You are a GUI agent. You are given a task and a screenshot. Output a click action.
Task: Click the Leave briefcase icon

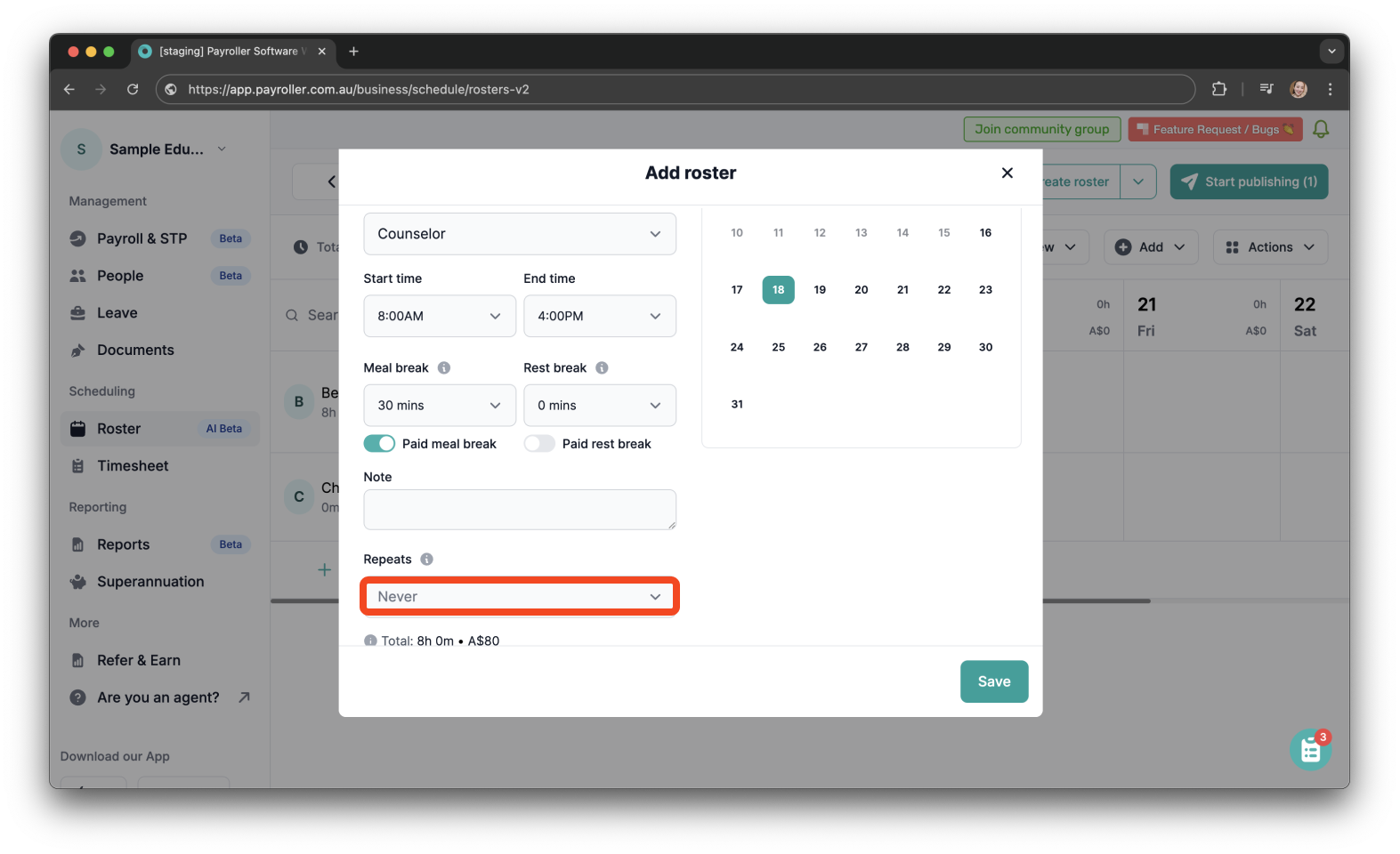pos(78,313)
